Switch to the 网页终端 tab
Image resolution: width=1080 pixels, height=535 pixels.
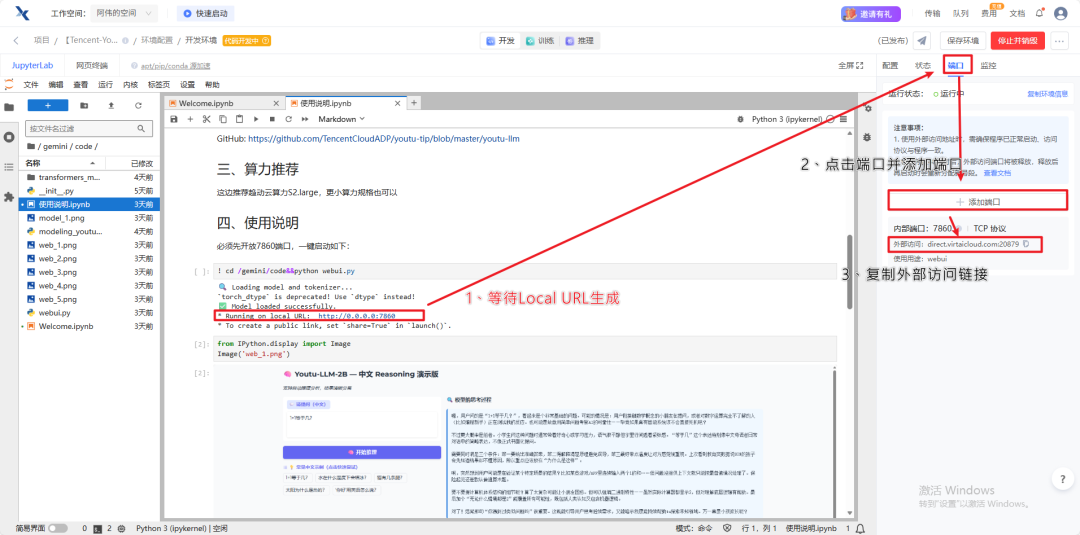click(x=92, y=65)
